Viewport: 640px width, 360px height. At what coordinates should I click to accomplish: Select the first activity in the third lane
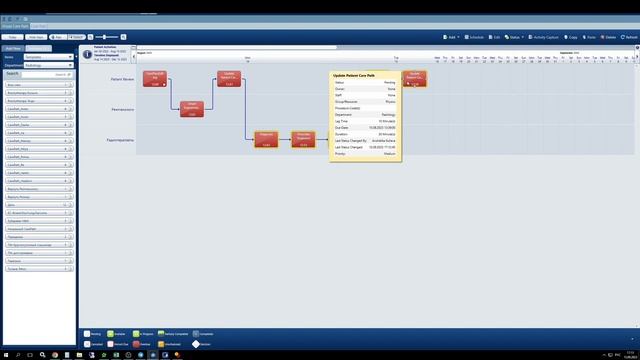coord(267,140)
